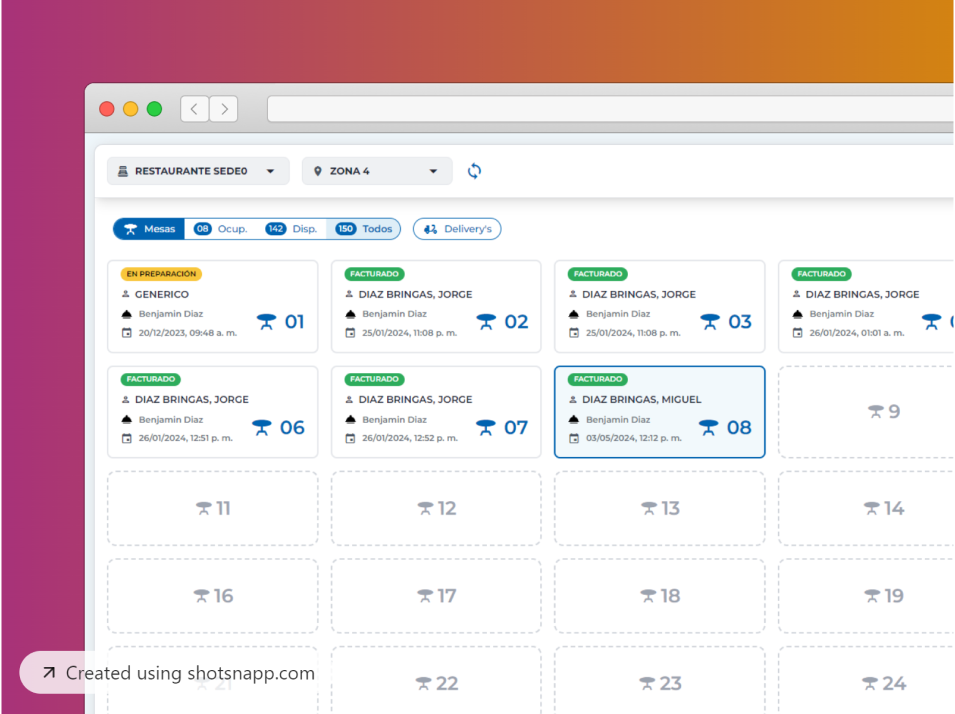This screenshot has height=714, width=955.
Task: Click the GENERICO customer name
Action: click(161, 294)
